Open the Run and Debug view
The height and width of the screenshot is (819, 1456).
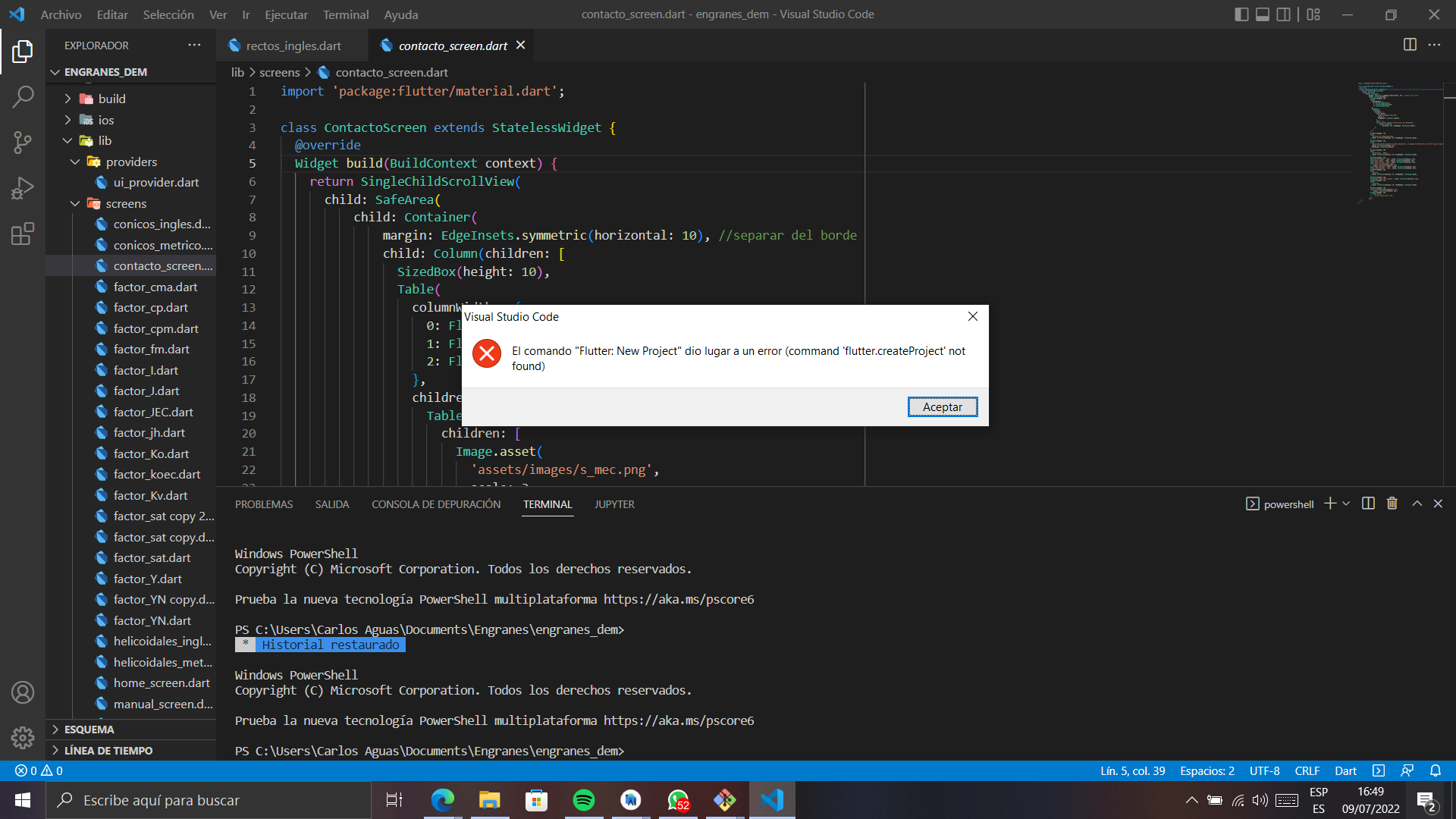[x=23, y=188]
